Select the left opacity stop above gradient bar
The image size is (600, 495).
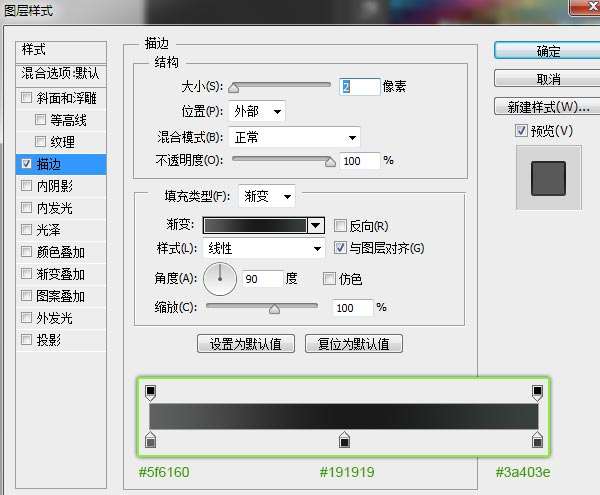pyautogui.click(x=151, y=393)
